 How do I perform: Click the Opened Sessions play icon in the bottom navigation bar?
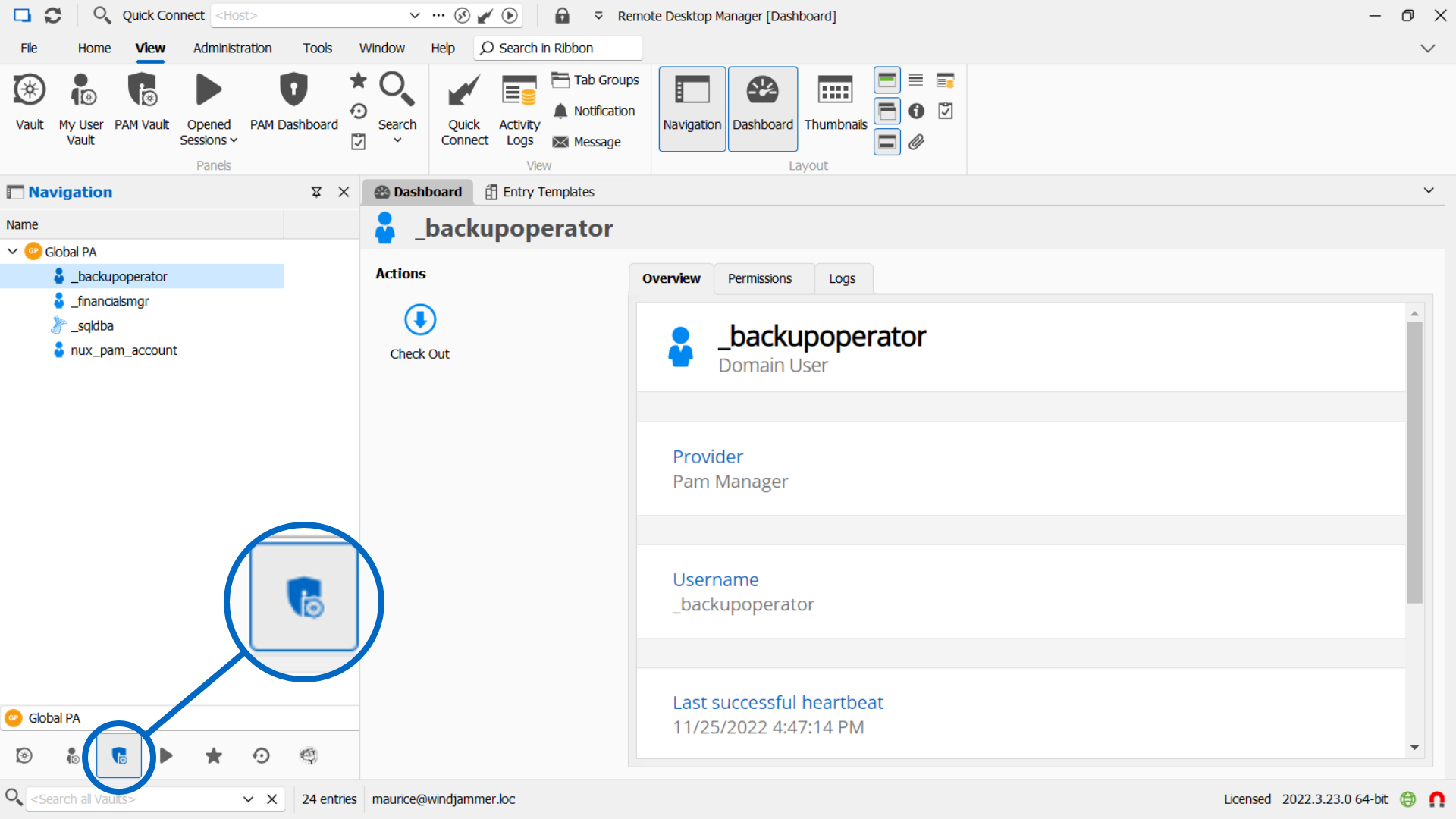point(167,755)
